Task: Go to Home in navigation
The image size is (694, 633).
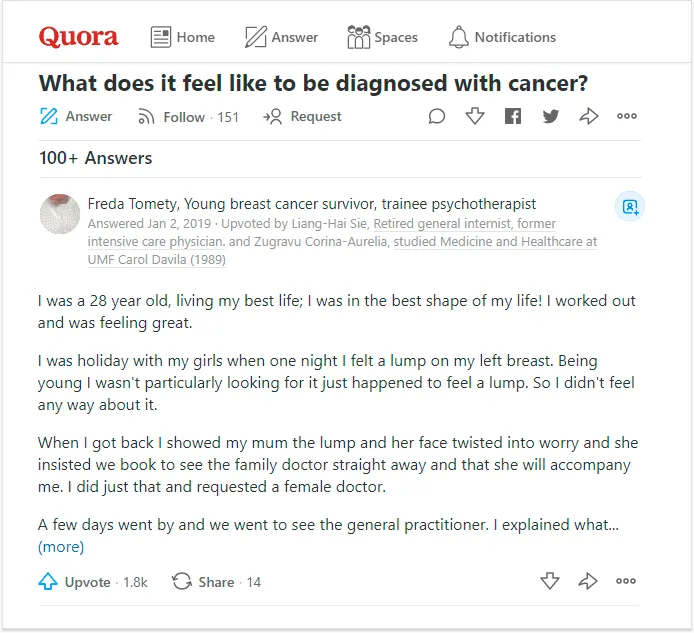Action: tap(182, 37)
